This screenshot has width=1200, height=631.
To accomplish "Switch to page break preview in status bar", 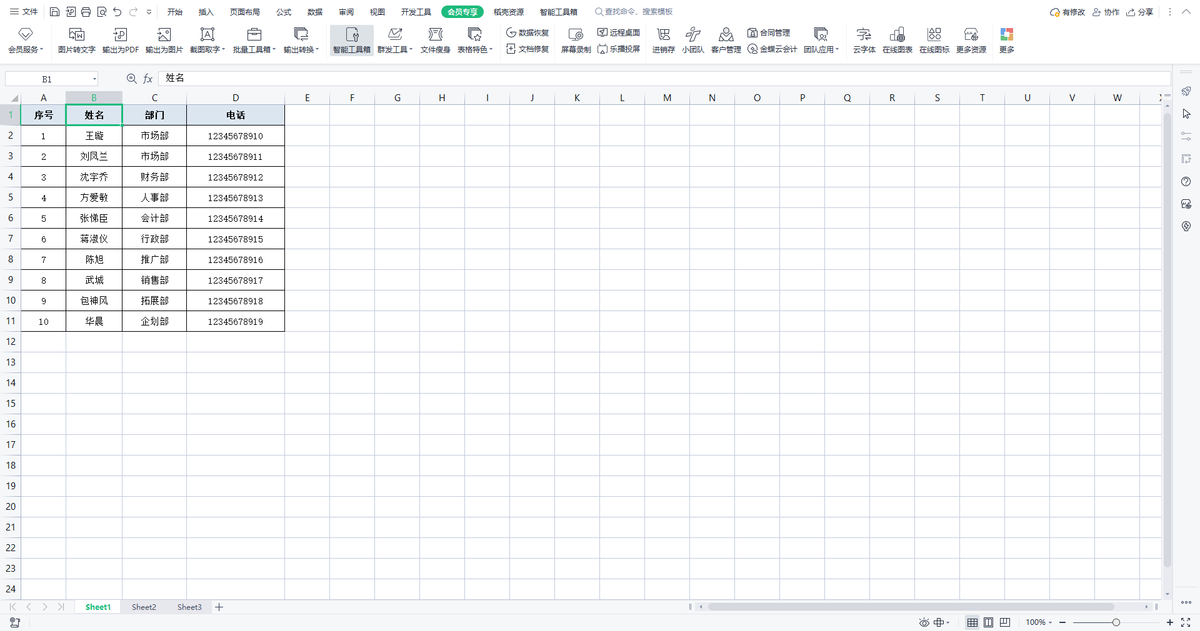I will pos(1006,622).
